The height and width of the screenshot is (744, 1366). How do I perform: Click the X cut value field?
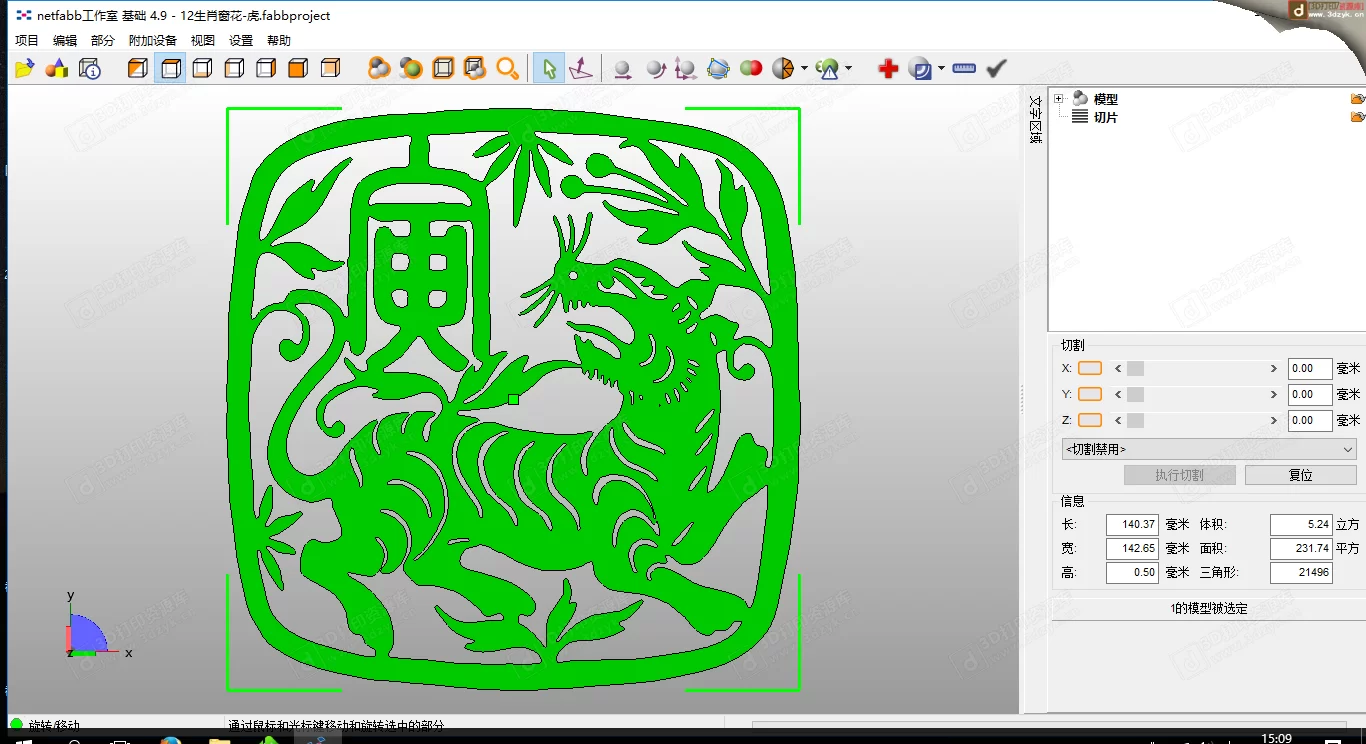(1310, 368)
